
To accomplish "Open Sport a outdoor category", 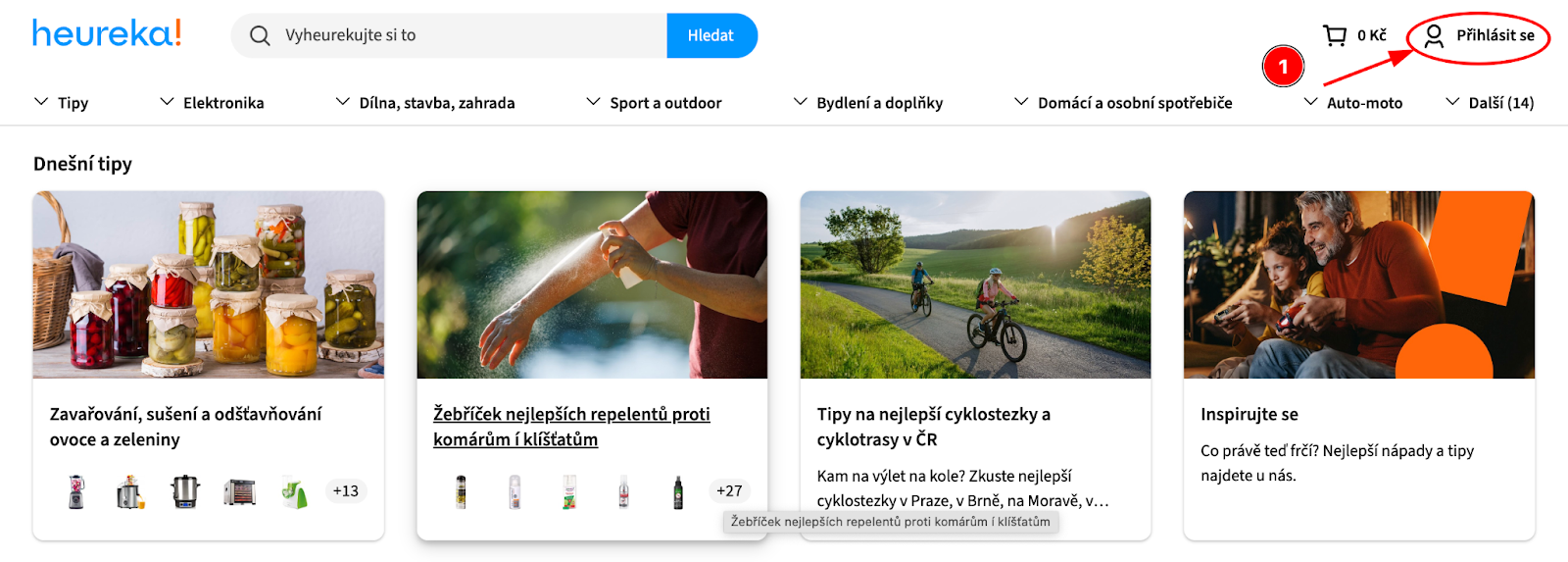I will [654, 102].
